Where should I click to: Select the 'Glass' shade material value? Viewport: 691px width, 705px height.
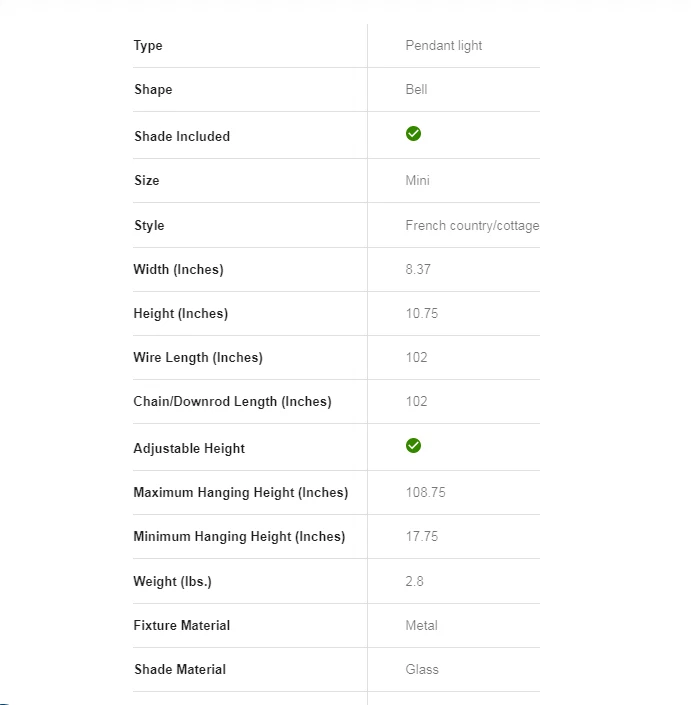[x=422, y=670]
